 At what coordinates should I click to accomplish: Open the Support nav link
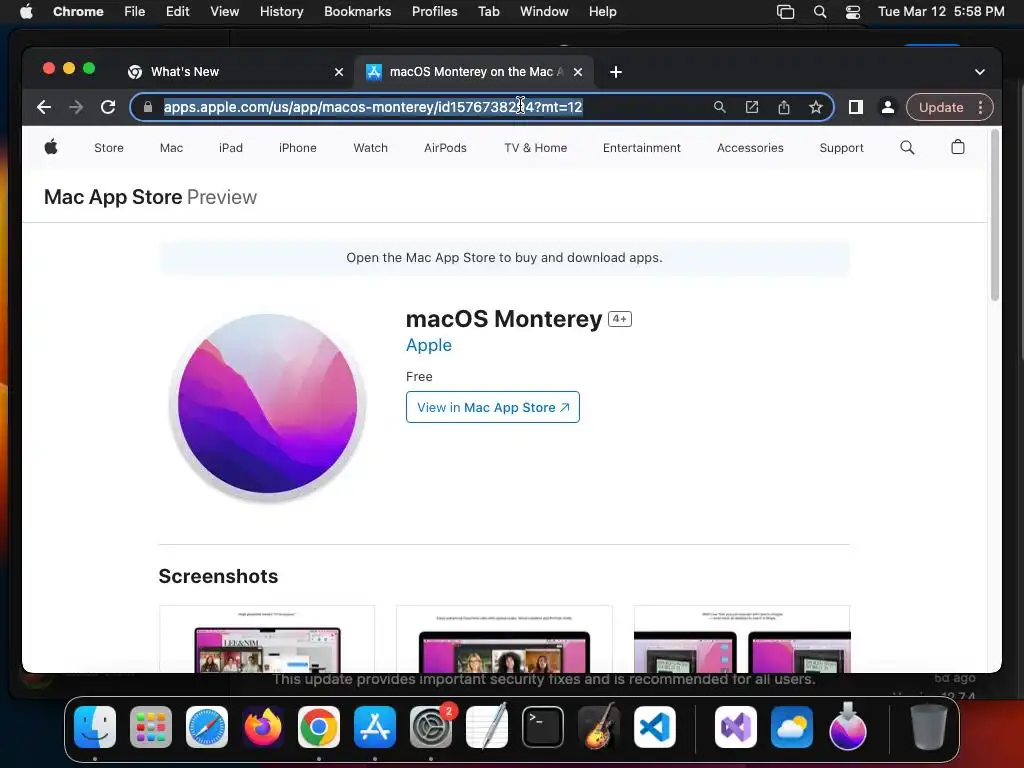coord(842,148)
